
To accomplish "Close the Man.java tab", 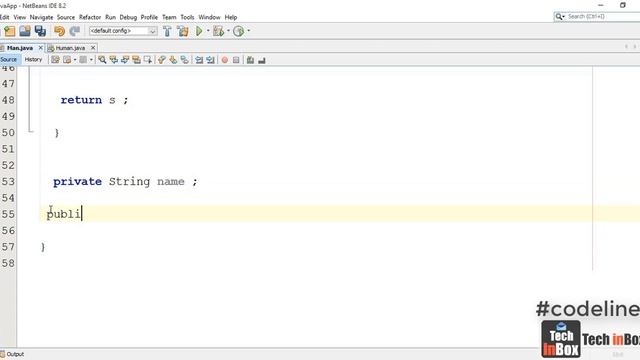I will 40,48.
